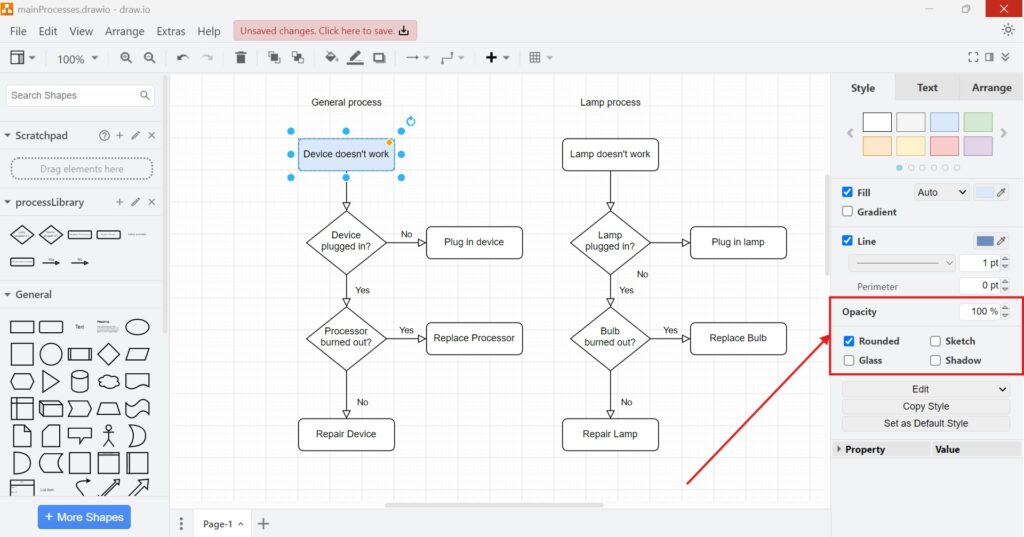Open the Arrange menu
This screenshot has height=537, width=1024.
124,31
